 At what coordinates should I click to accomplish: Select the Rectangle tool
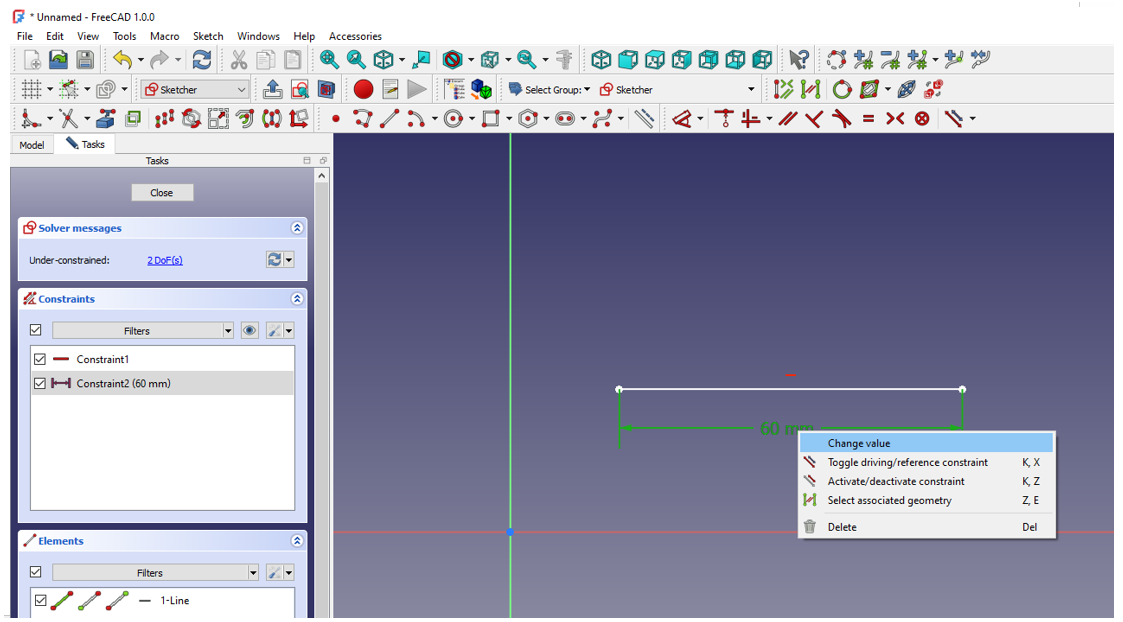(490, 118)
